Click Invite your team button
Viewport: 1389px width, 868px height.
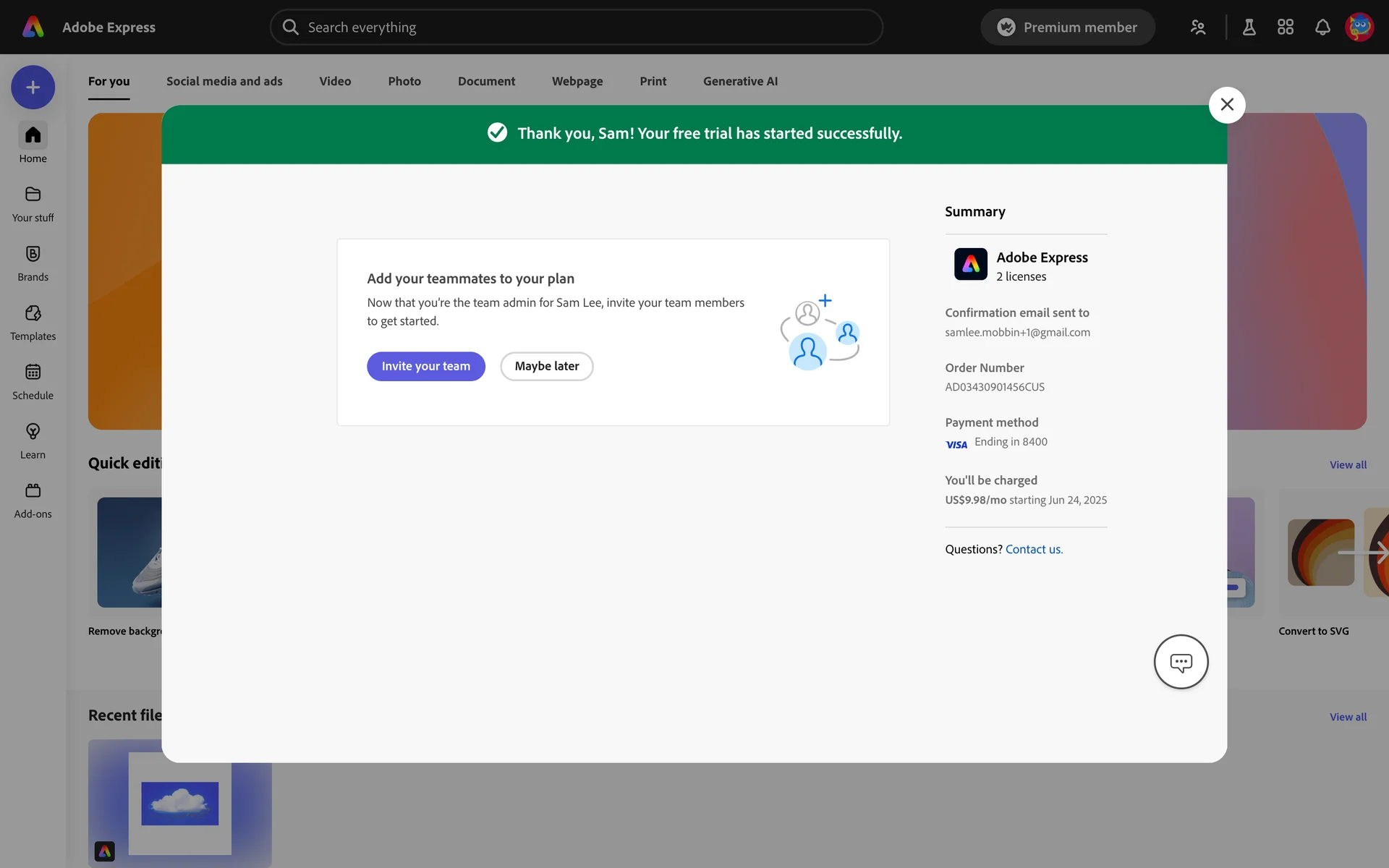[425, 366]
